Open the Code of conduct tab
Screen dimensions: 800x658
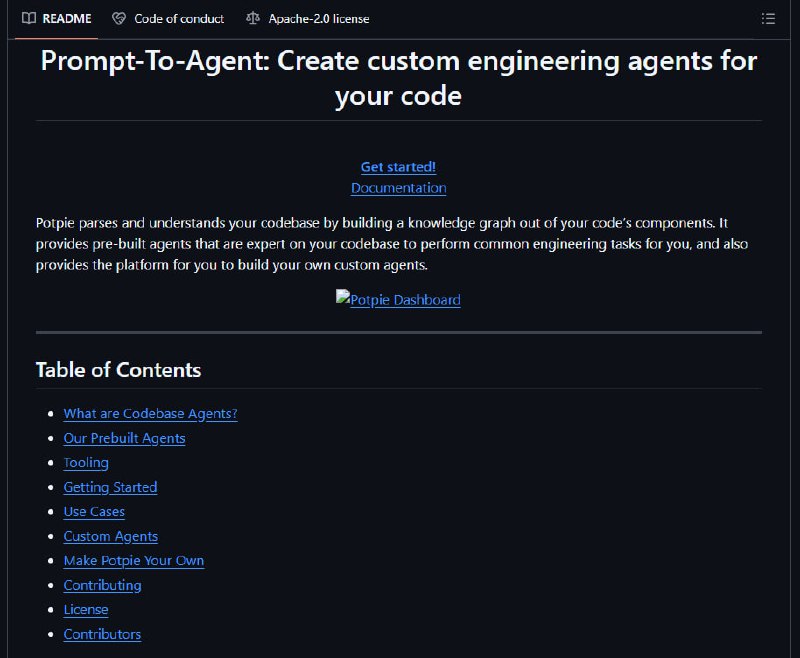[x=168, y=19]
